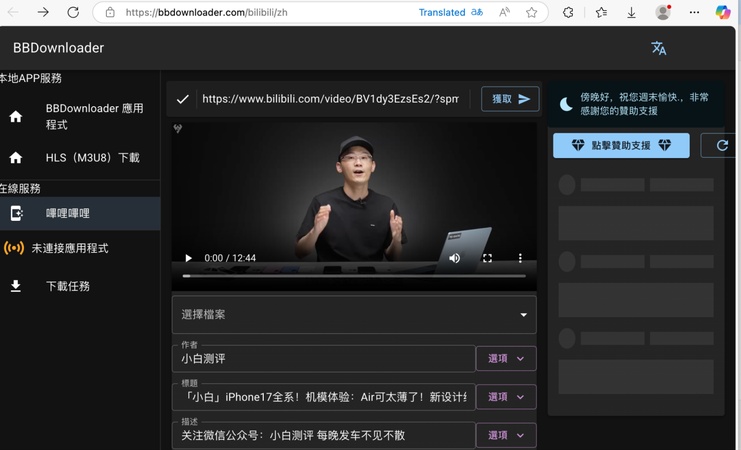Mute the video with speaker icon
Viewport: 741px width, 450px height.
[455, 258]
